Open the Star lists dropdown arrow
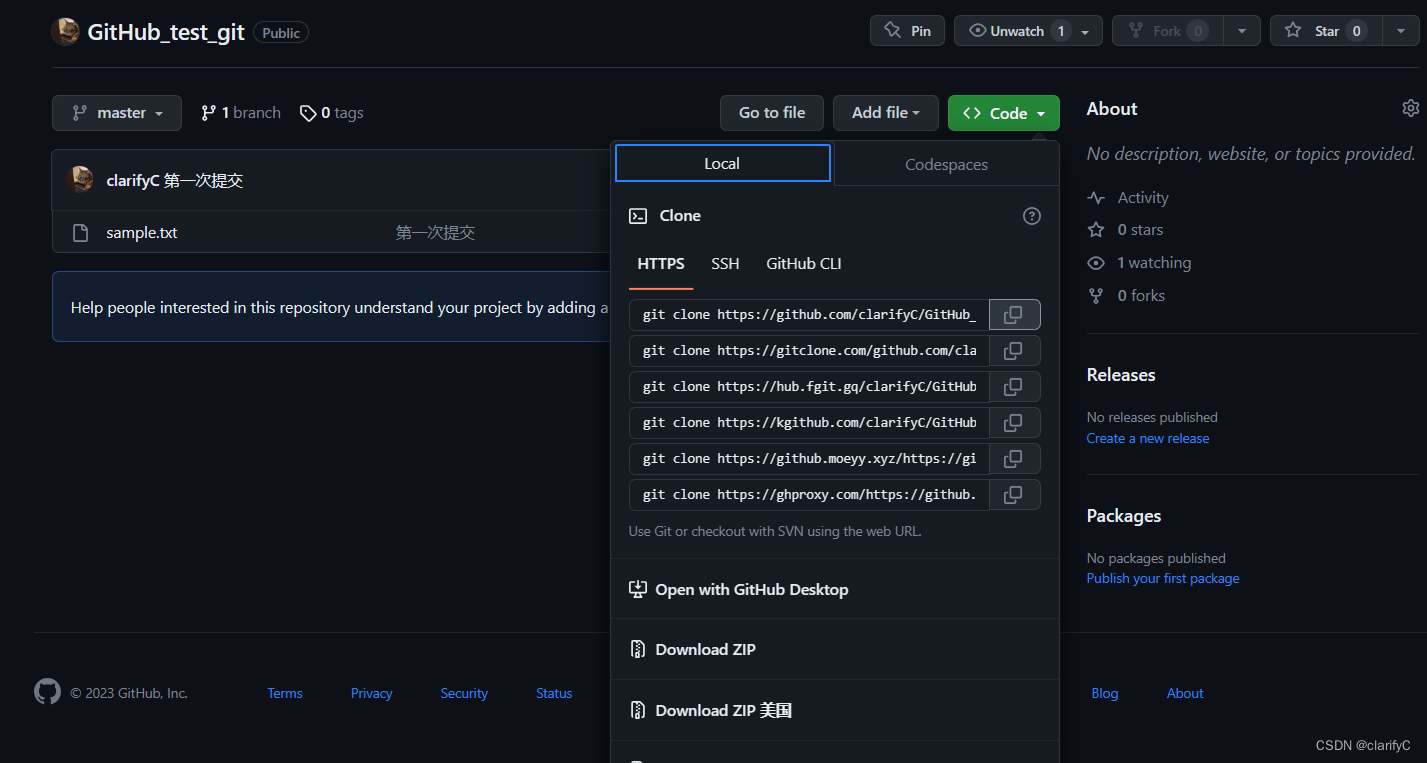The image size is (1427, 763). coord(1400,31)
